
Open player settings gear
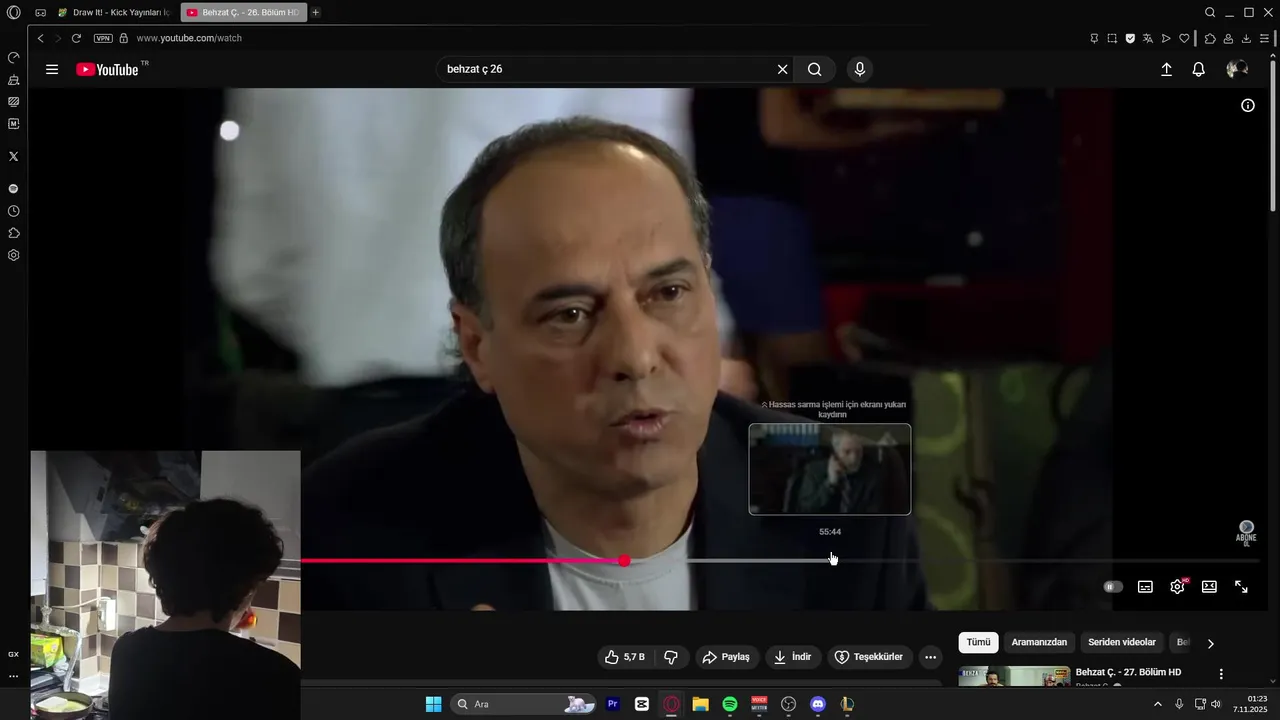(1177, 587)
